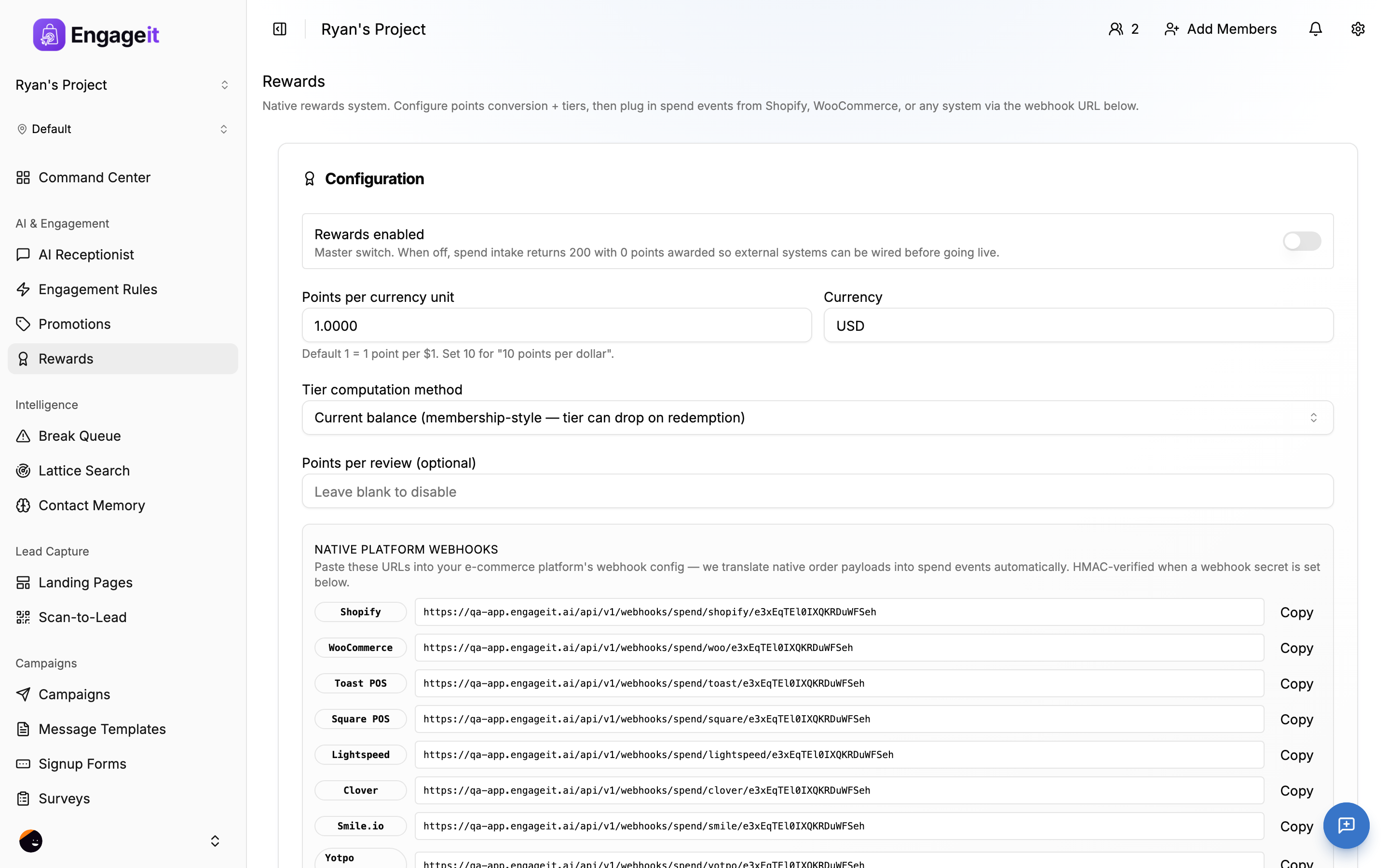Open notifications bell
This screenshot has height=868, width=1389.
[x=1315, y=29]
